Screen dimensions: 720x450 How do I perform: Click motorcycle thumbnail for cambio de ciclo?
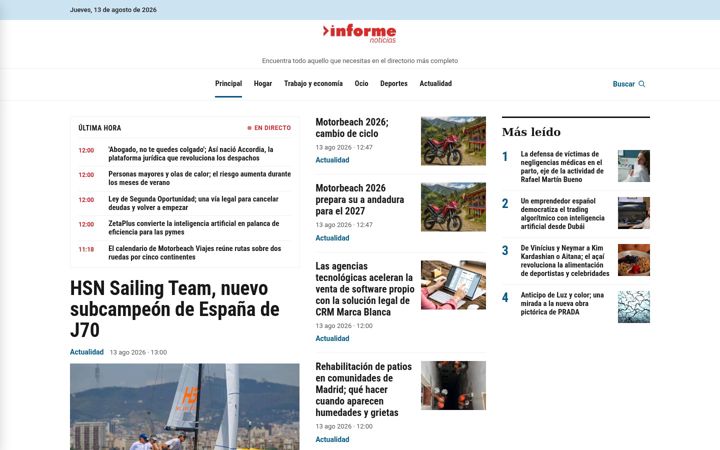(453, 141)
